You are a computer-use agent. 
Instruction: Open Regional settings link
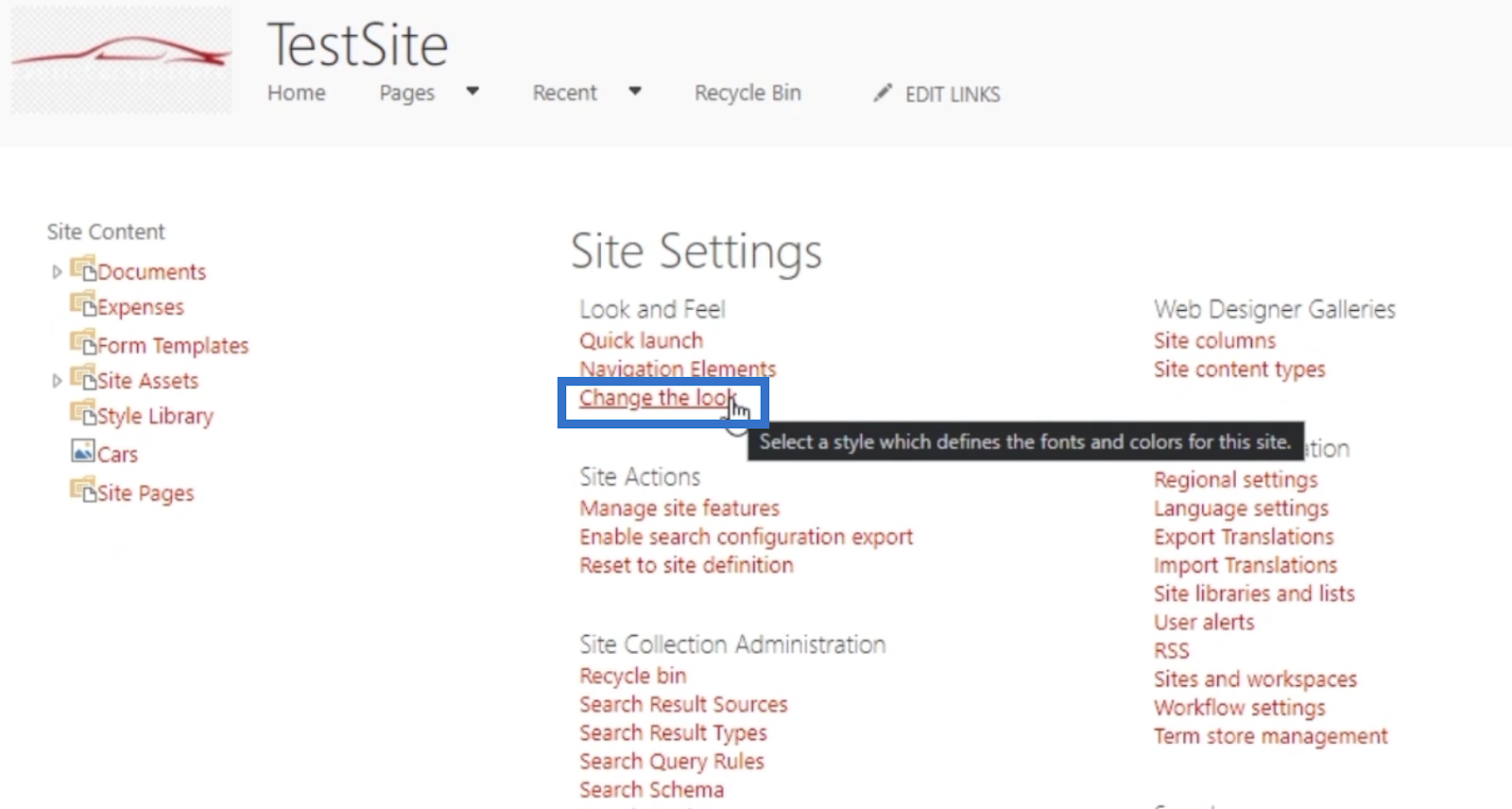(1236, 480)
